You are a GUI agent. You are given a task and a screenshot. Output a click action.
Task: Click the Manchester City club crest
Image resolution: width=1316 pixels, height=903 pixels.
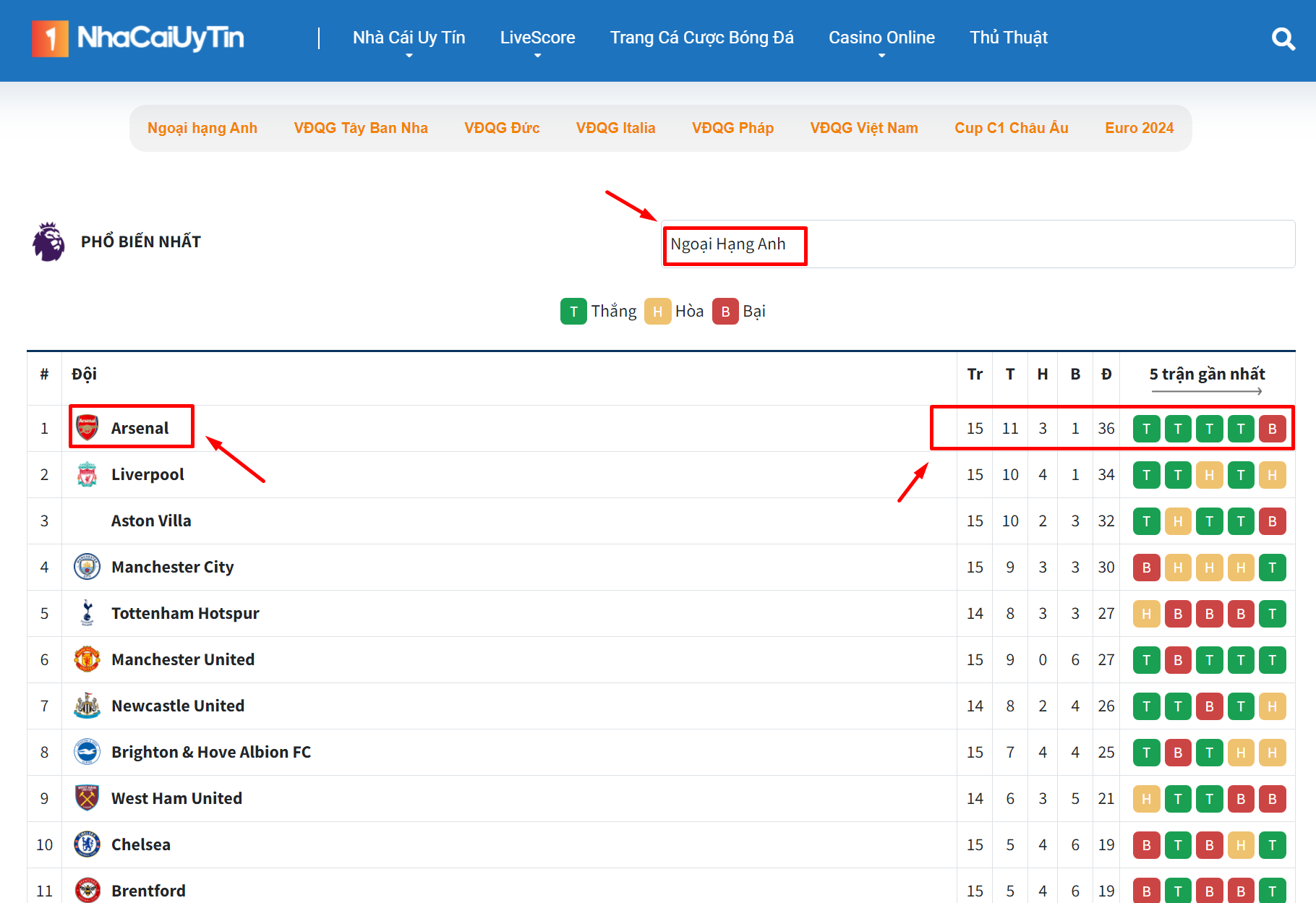[87, 567]
